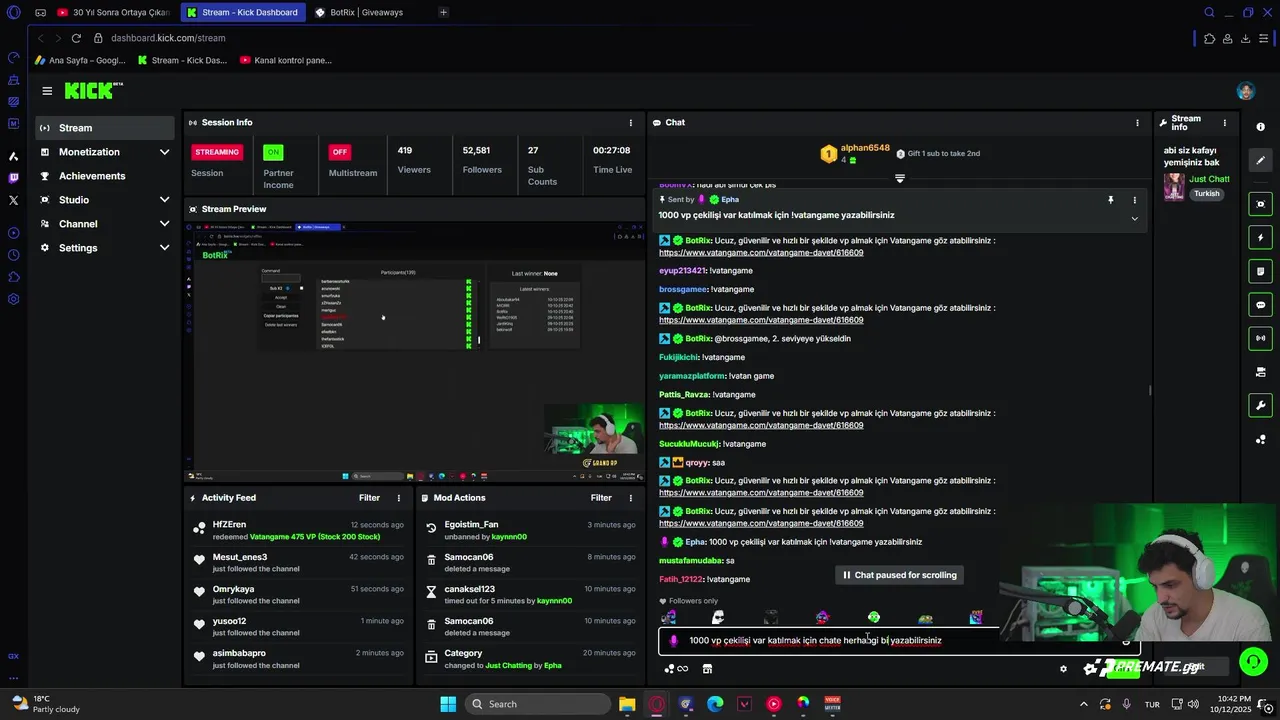Toggle Session Info broadcast panel icon
The width and height of the screenshot is (1280, 720).
1260,338
